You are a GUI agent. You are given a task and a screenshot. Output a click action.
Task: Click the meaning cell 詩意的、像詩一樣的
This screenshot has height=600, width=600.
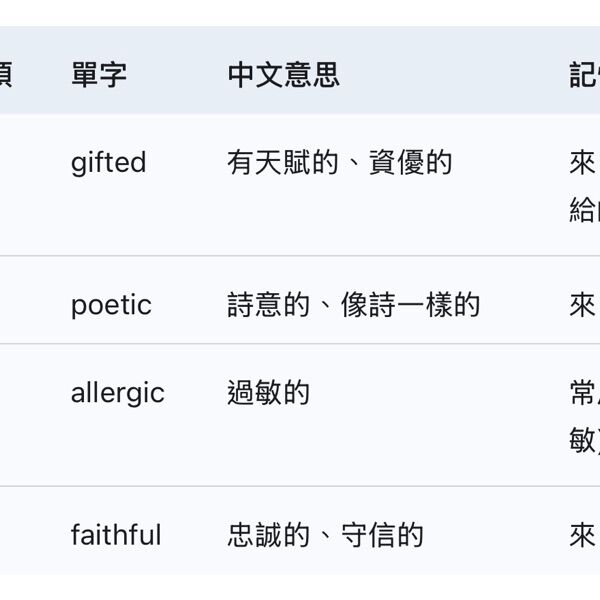click(x=353, y=305)
